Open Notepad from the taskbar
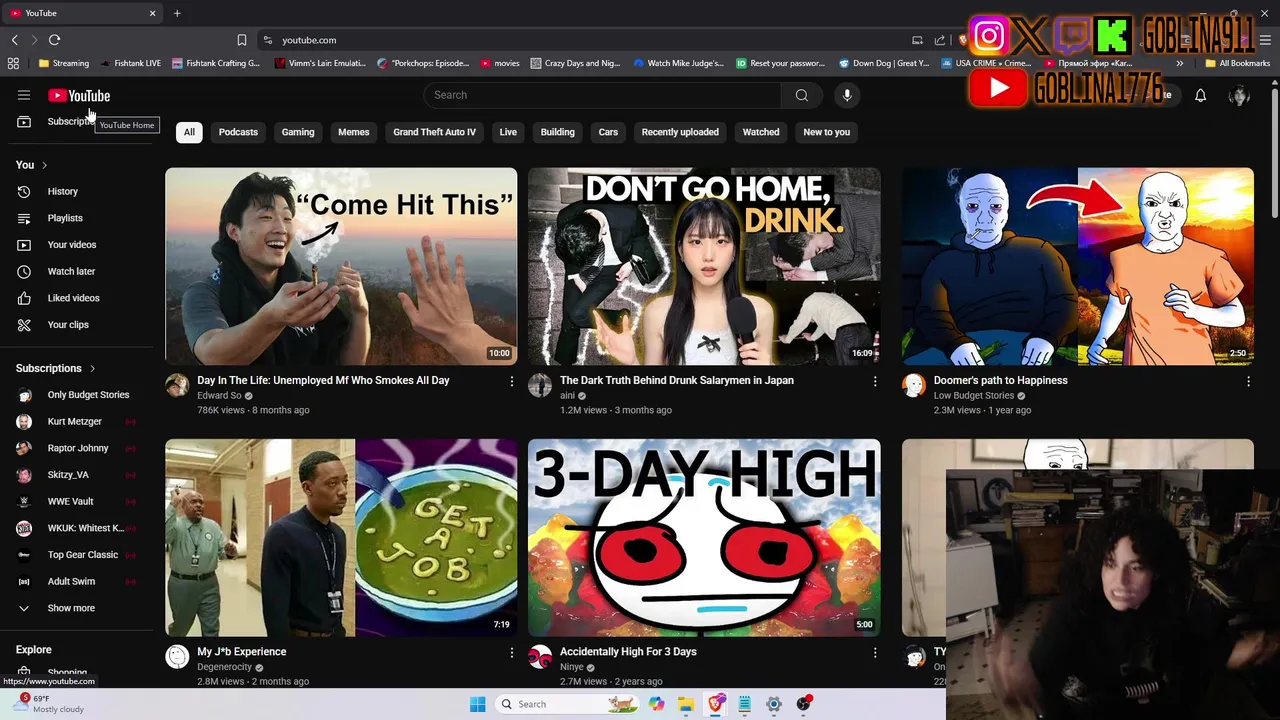The width and height of the screenshot is (1280, 720). tap(745, 704)
